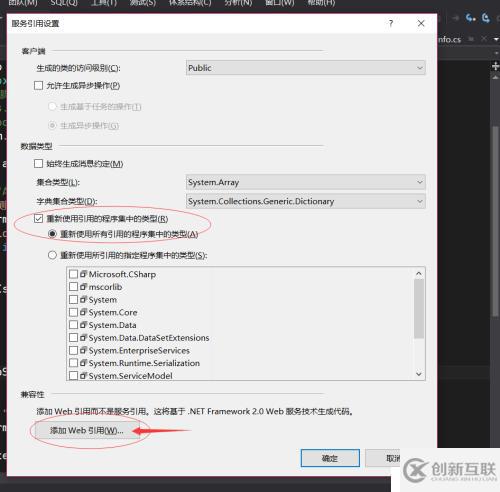Viewport: 500px width, 492px height.
Task: Select the 生成基于任务的操作 radio button
Action: pos(52,107)
